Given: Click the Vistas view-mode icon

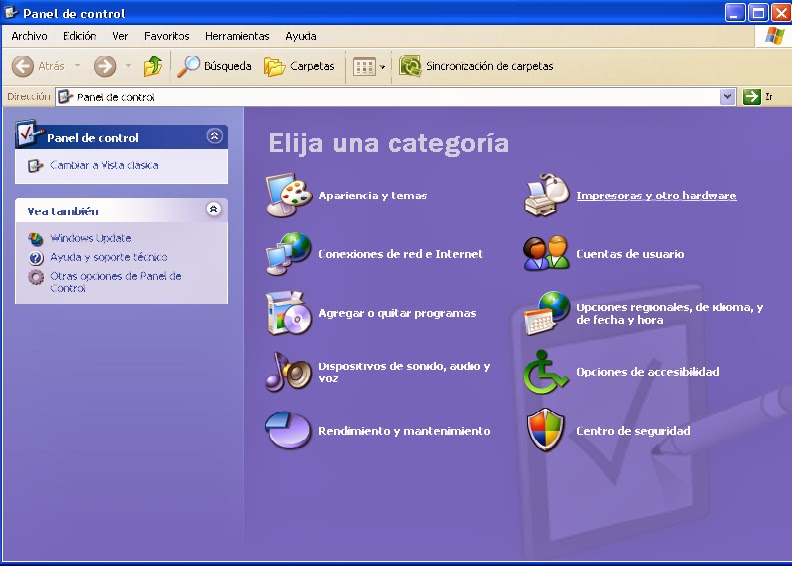Looking at the screenshot, I should pyautogui.click(x=364, y=67).
